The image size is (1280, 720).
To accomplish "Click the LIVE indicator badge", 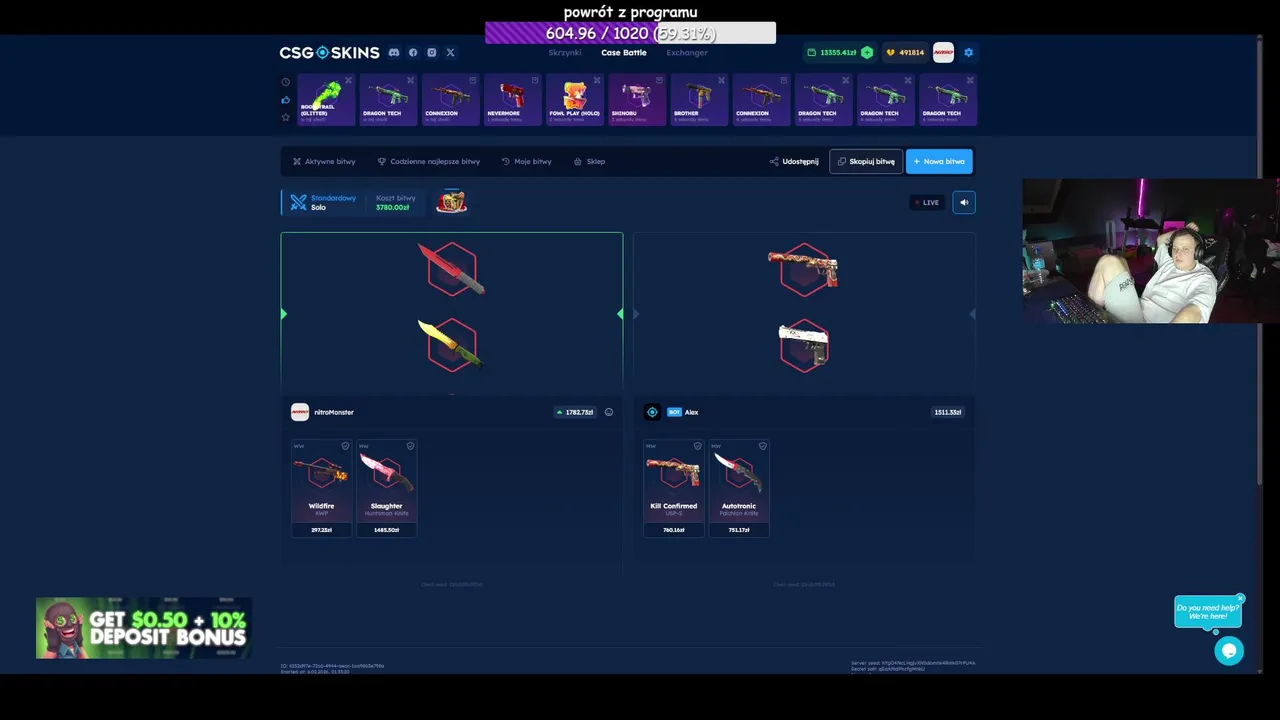I will [x=926, y=202].
